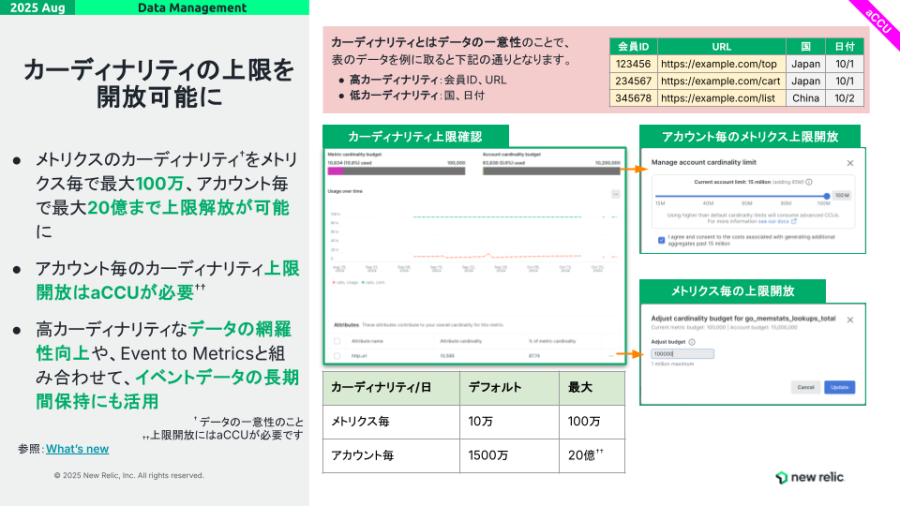Open the What's new reference link
Viewport: 900px width, 506px height.
pos(77,449)
